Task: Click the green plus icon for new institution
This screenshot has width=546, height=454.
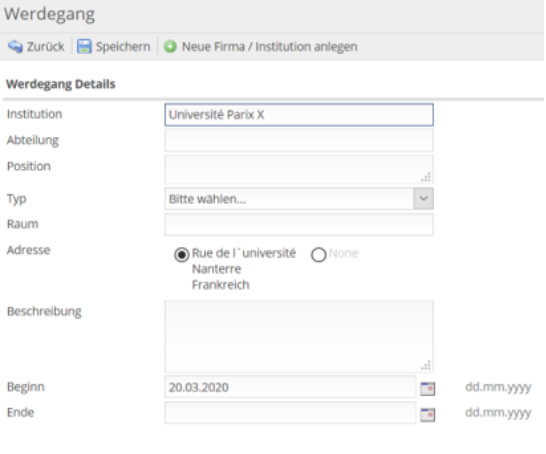Action: coord(170,46)
